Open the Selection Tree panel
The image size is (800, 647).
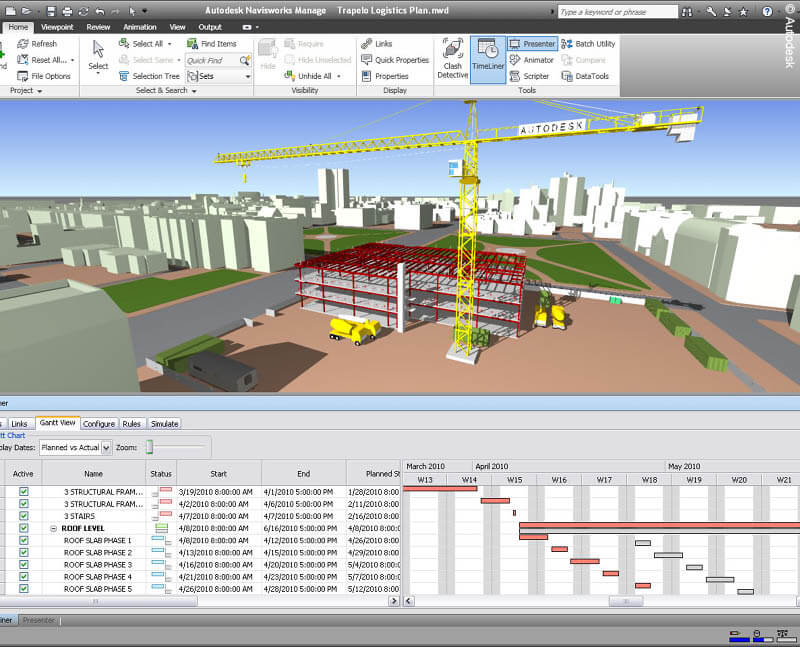point(149,76)
